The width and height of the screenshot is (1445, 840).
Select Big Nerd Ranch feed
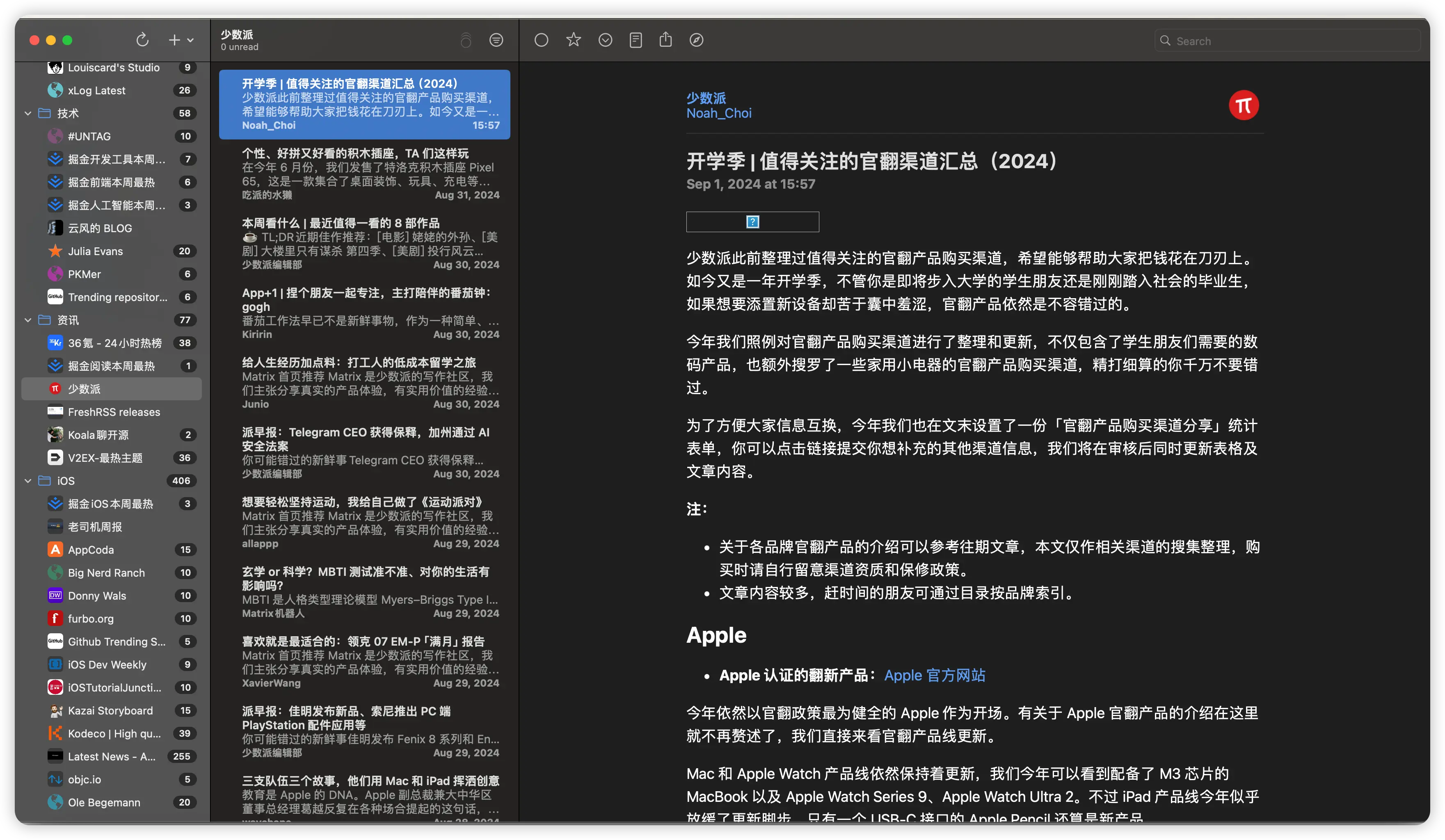pyautogui.click(x=112, y=572)
